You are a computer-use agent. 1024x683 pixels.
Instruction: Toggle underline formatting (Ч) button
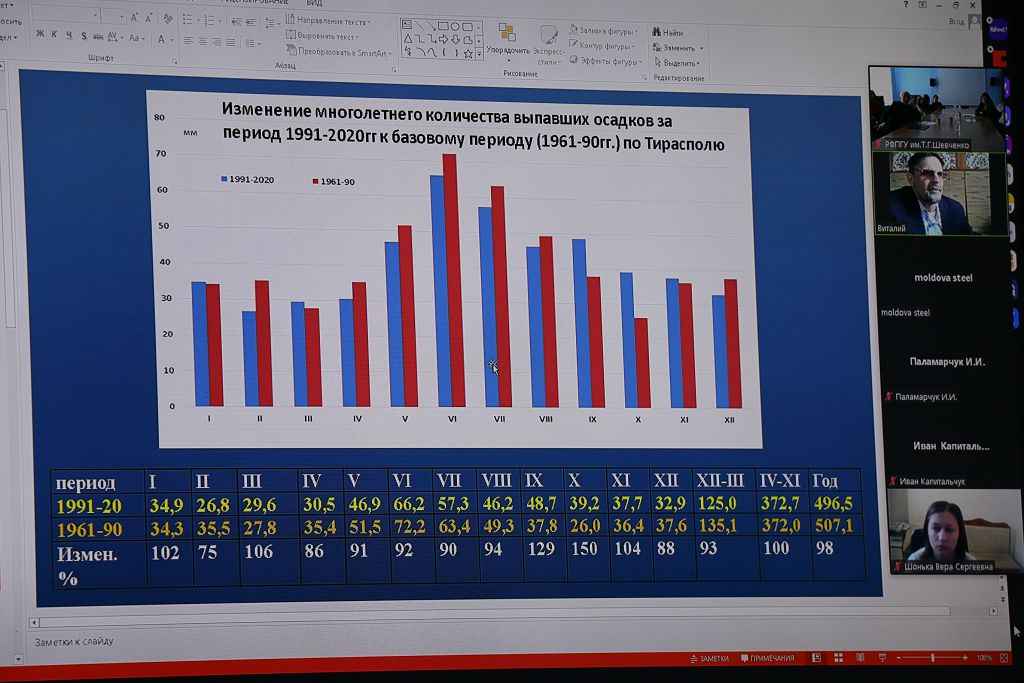coord(68,35)
